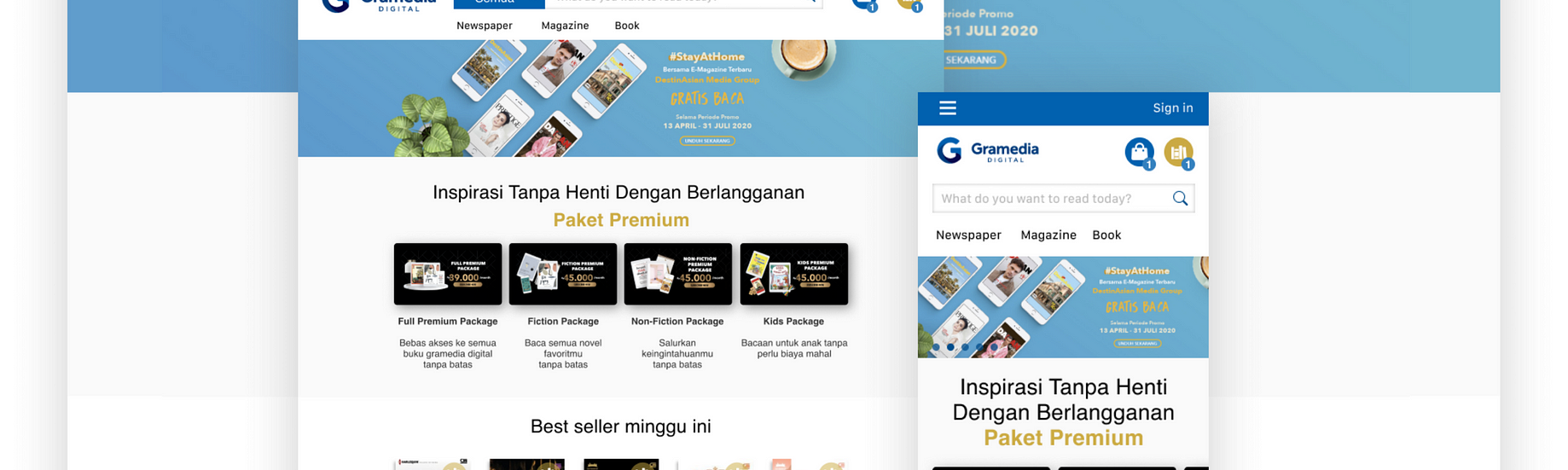The height and width of the screenshot is (470, 1568).
Task: Focus the 'What do you want to read today?' field
Action: point(1063,199)
